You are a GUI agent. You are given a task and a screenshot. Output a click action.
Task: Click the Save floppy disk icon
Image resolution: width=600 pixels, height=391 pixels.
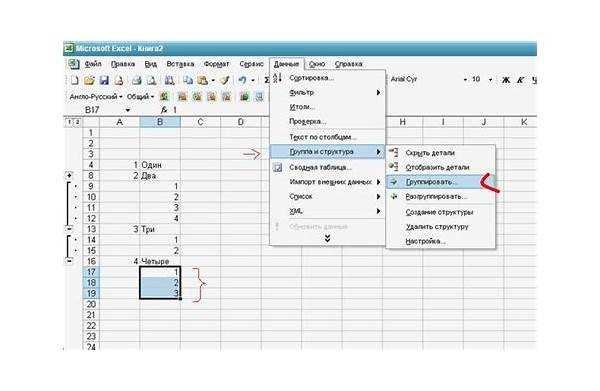coord(104,80)
